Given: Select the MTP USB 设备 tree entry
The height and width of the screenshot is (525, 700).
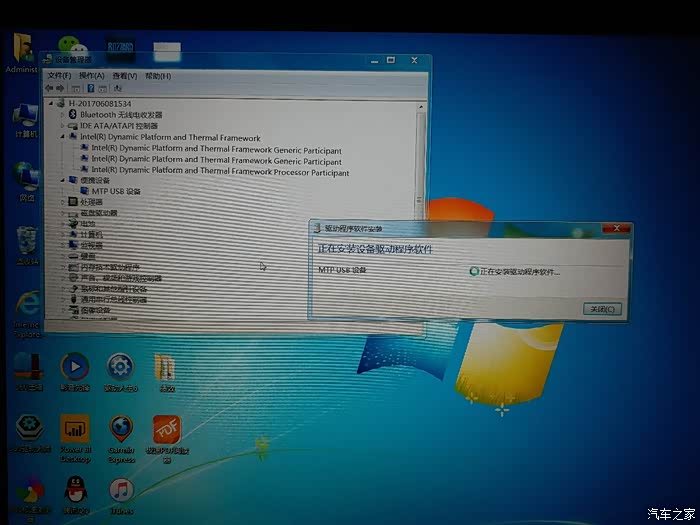Looking at the screenshot, I should pyautogui.click(x=116, y=191).
